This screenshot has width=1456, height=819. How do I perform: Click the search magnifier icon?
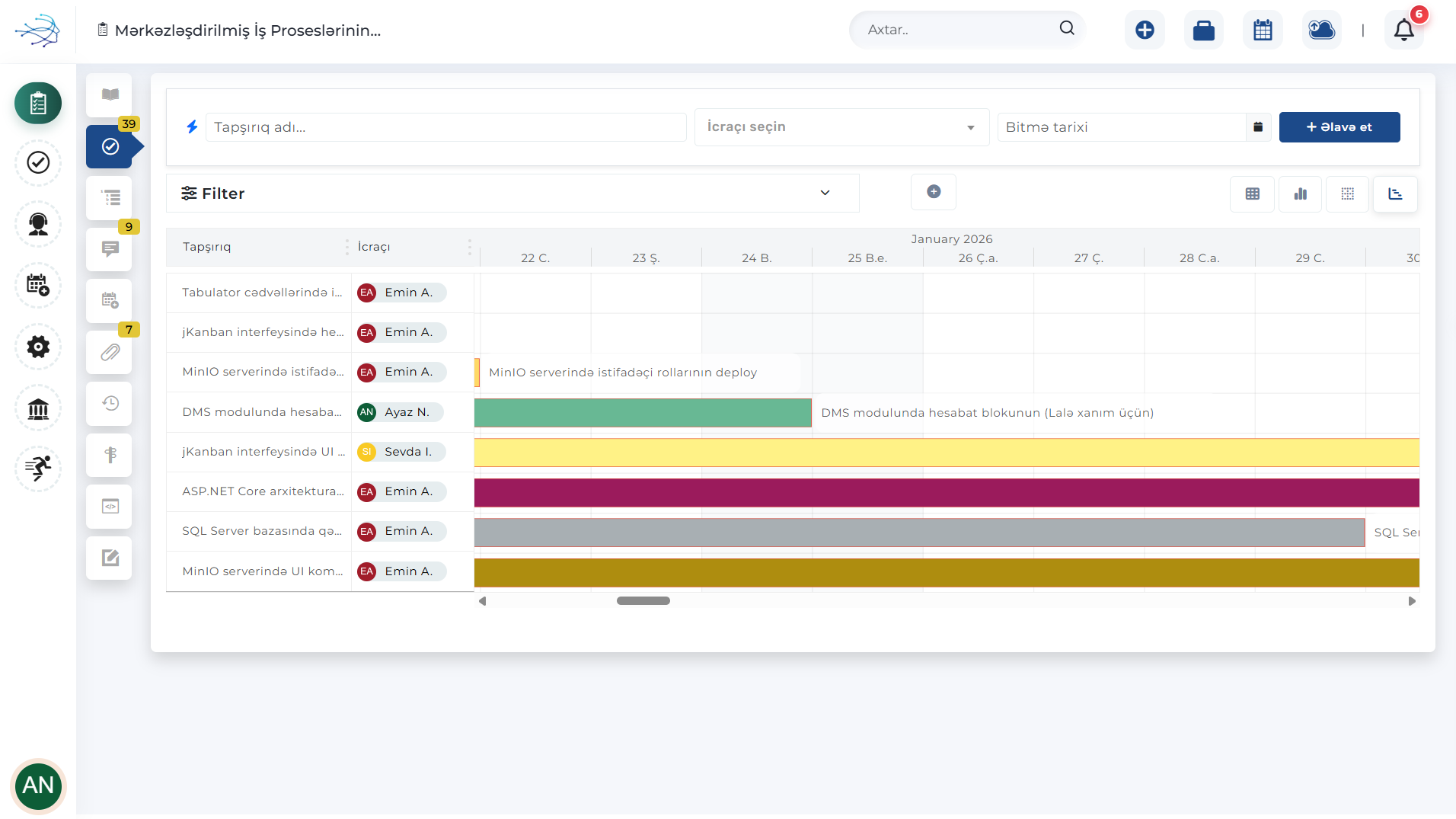(1067, 28)
